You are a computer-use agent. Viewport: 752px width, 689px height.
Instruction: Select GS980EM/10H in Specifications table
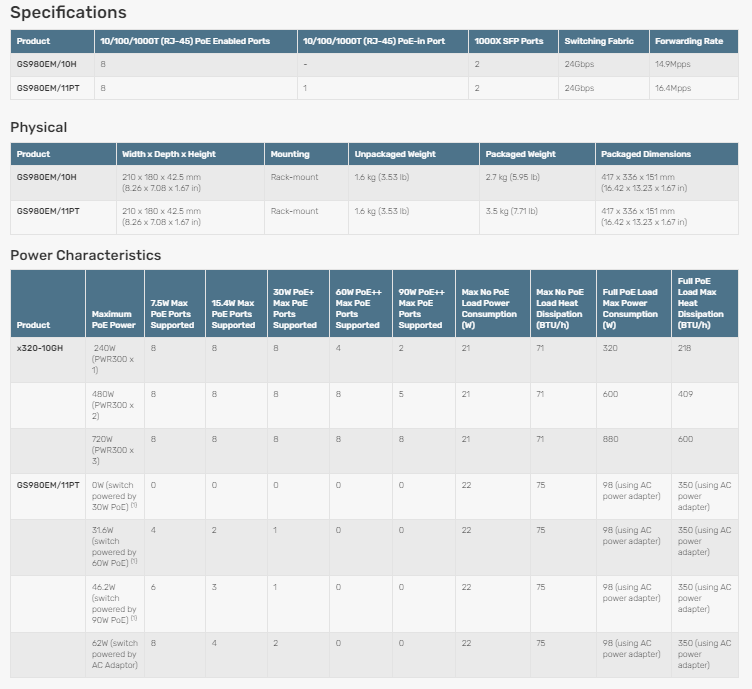click(x=47, y=64)
